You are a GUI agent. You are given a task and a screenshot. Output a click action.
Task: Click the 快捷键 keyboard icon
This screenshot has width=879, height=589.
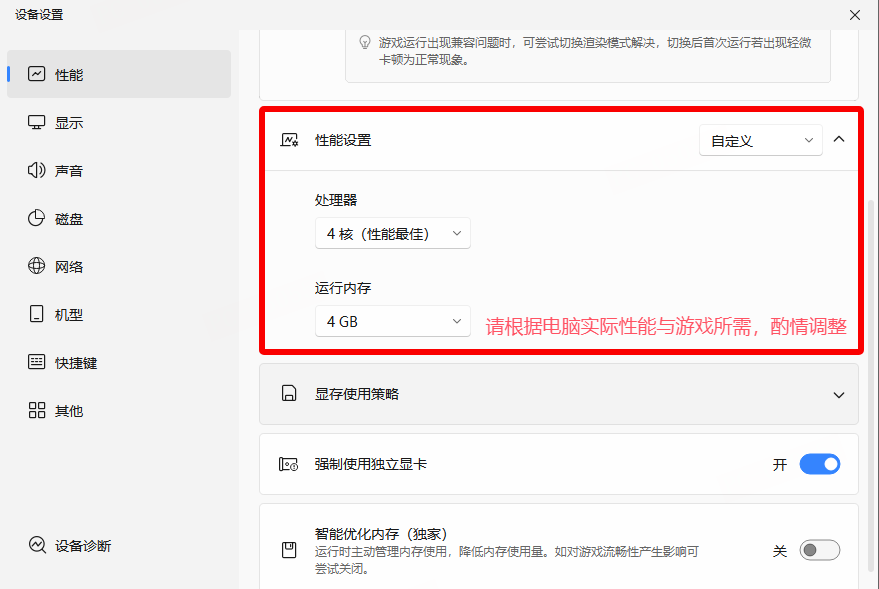pyautogui.click(x=37, y=363)
